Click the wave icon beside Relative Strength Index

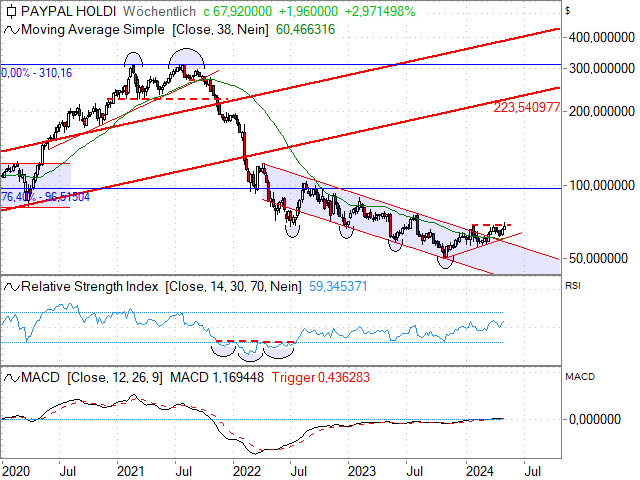click(11, 287)
